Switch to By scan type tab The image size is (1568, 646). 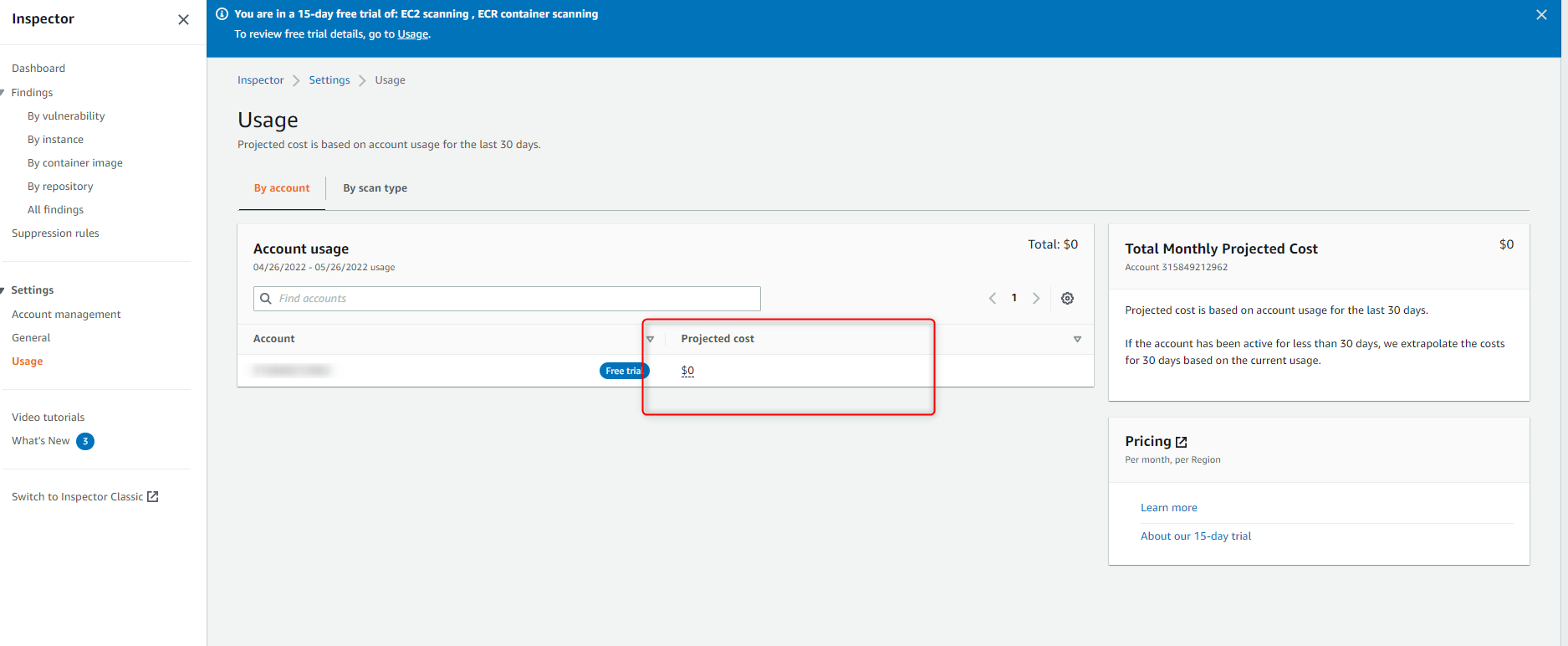click(x=375, y=188)
